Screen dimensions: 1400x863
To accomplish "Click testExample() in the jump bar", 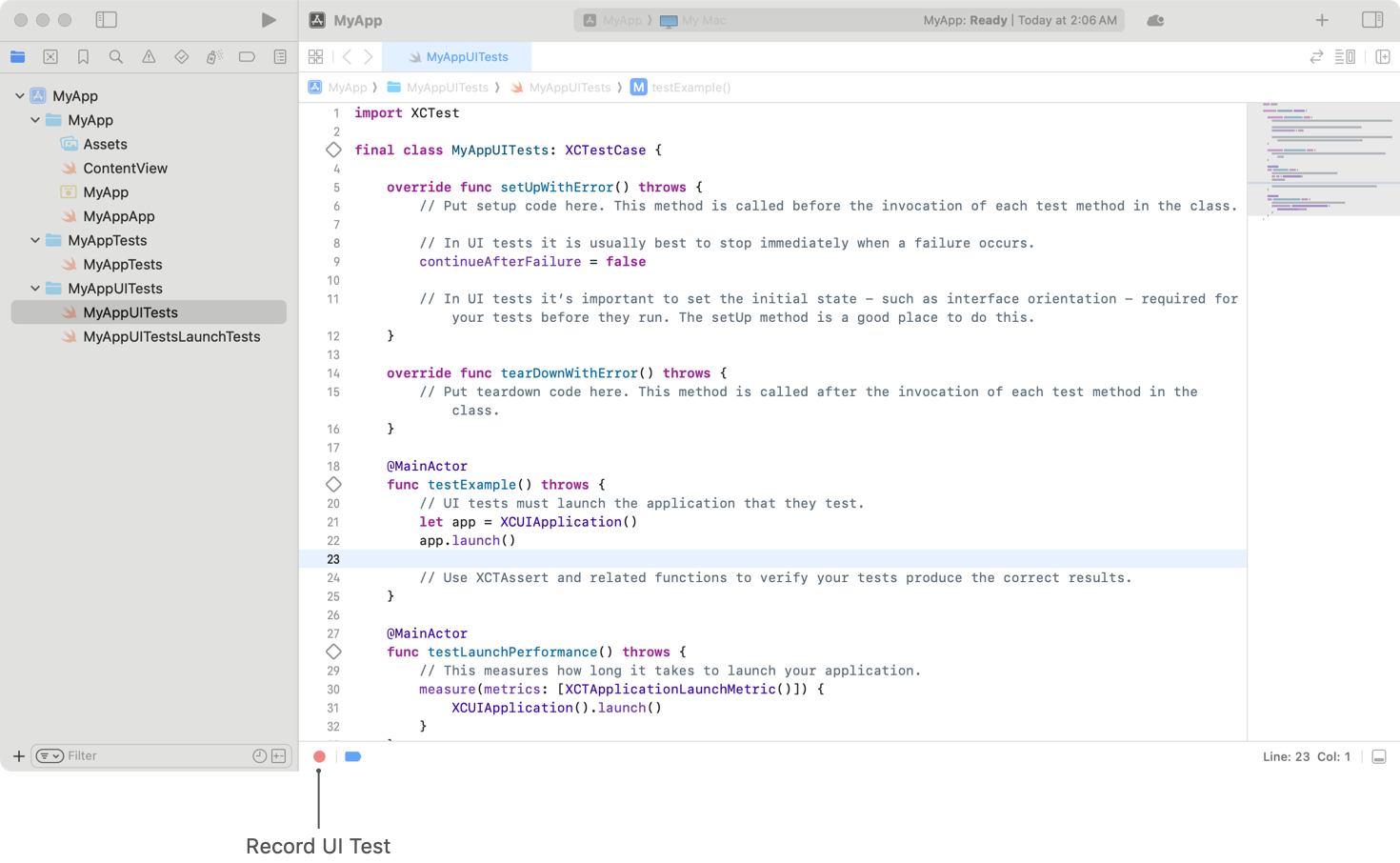I will point(690,88).
